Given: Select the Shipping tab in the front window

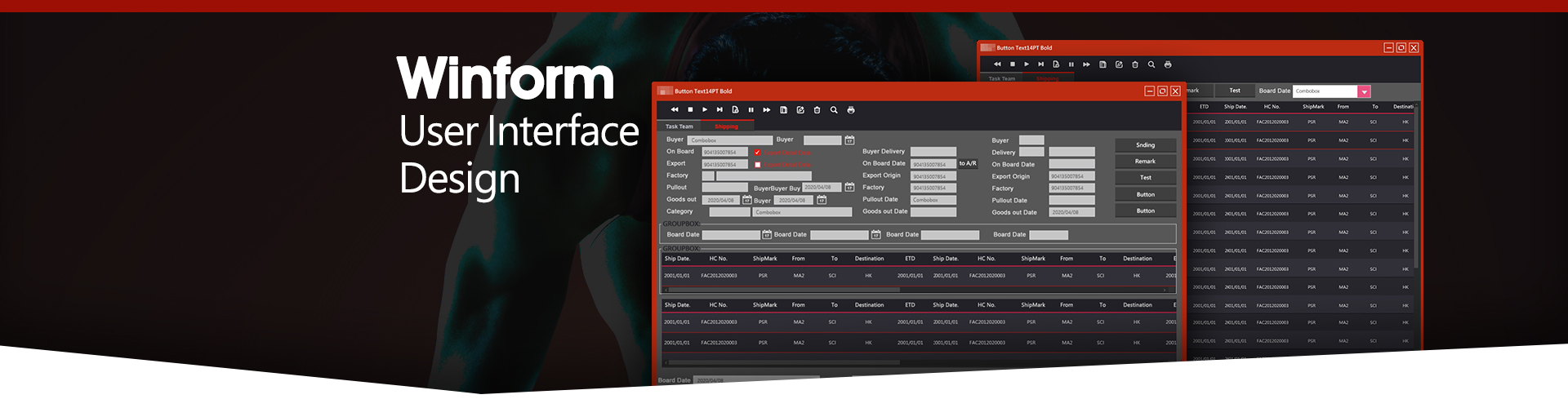Looking at the screenshot, I should pos(726,126).
